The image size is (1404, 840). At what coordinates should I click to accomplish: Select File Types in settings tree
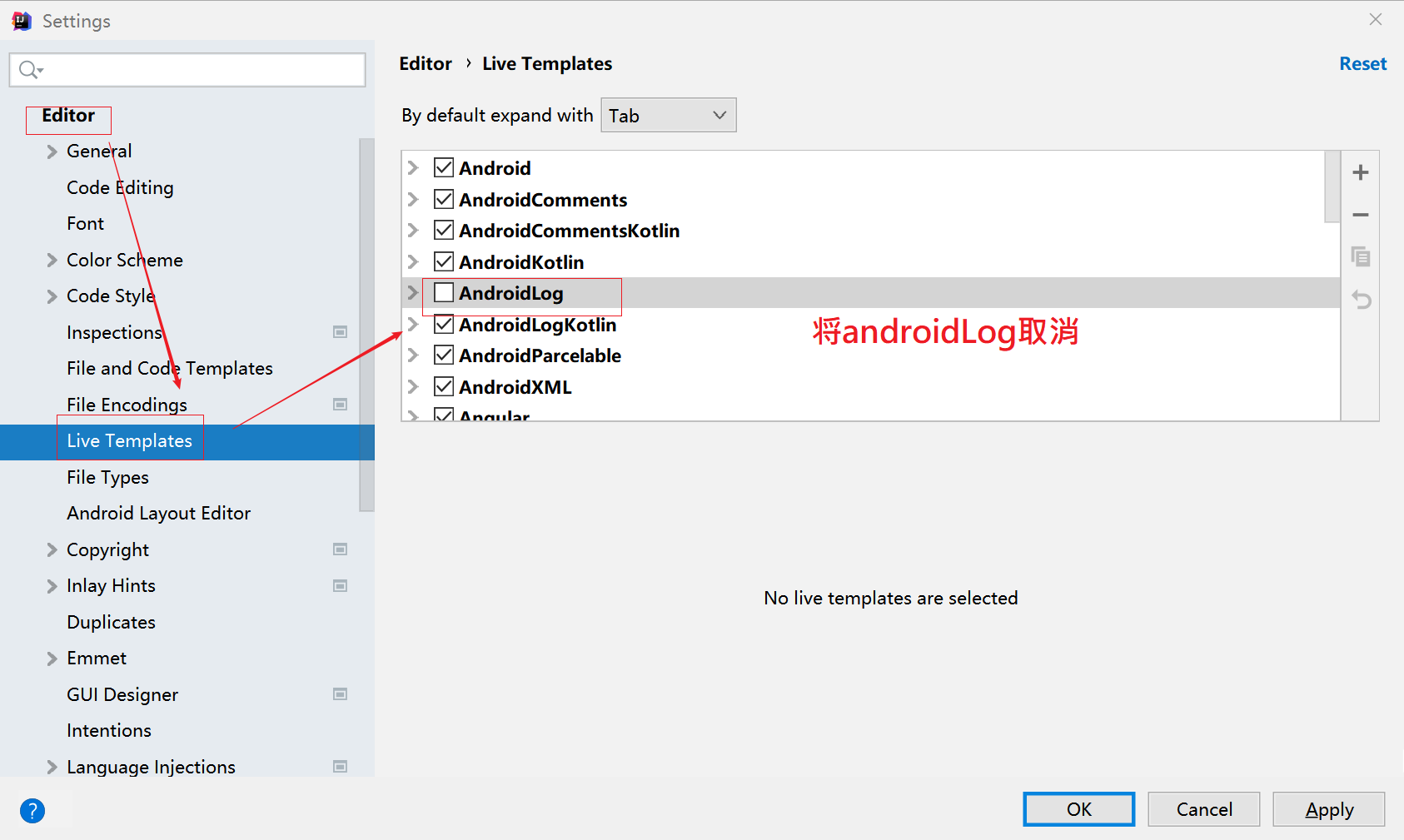(108, 478)
